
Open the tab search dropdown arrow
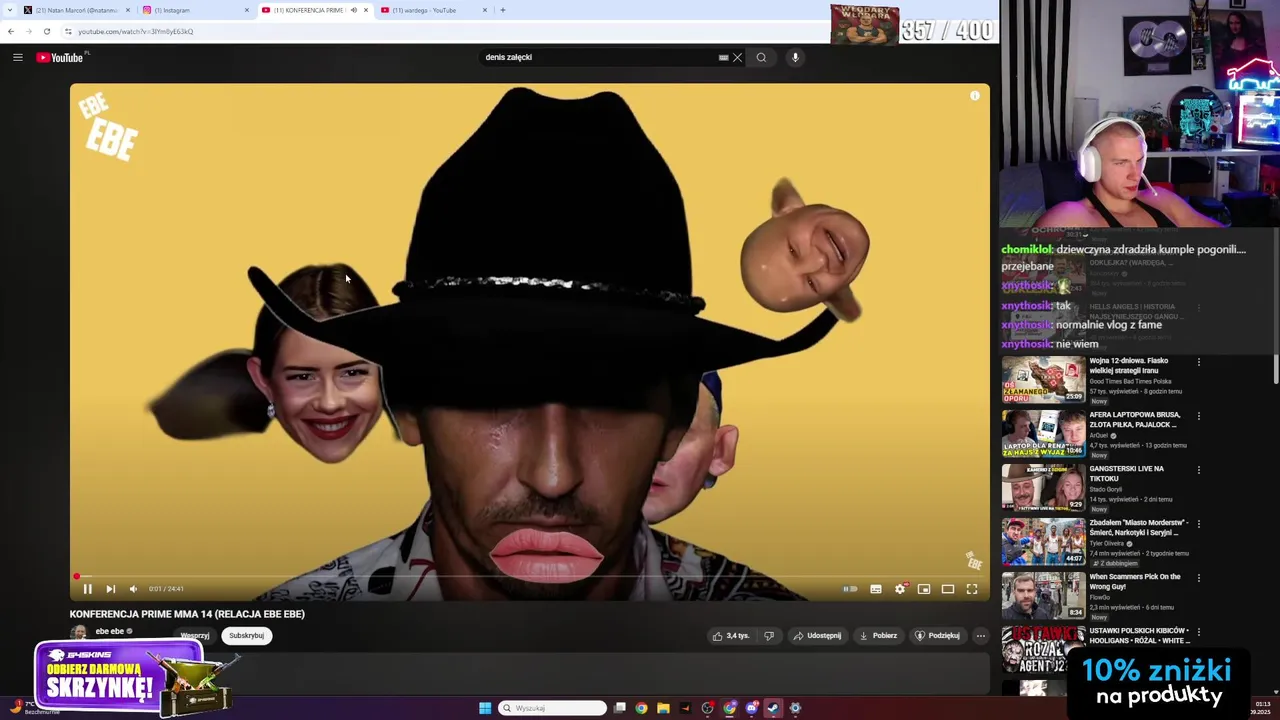[x=8, y=10]
